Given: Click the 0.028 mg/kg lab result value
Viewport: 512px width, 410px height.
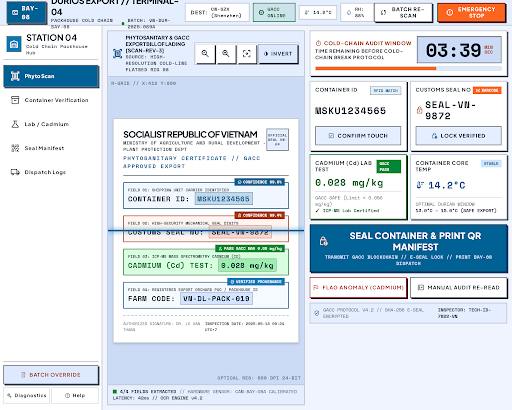Looking at the screenshot, I should coord(349,183).
